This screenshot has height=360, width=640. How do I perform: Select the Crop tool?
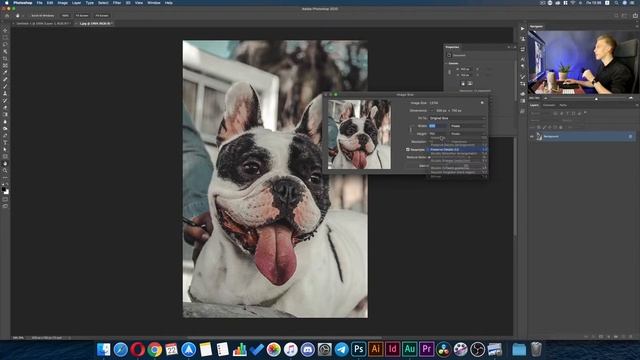pyautogui.click(x=5, y=58)
